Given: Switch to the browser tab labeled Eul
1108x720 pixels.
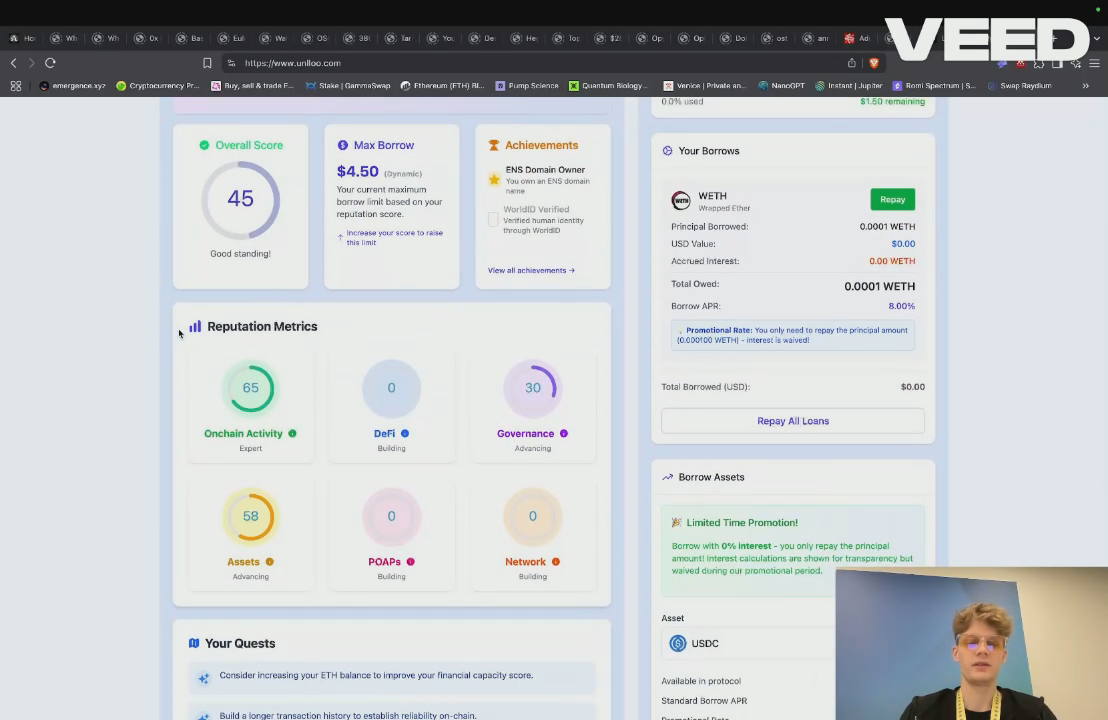Looking at the screenshot, I should click(x=232, y=38).
